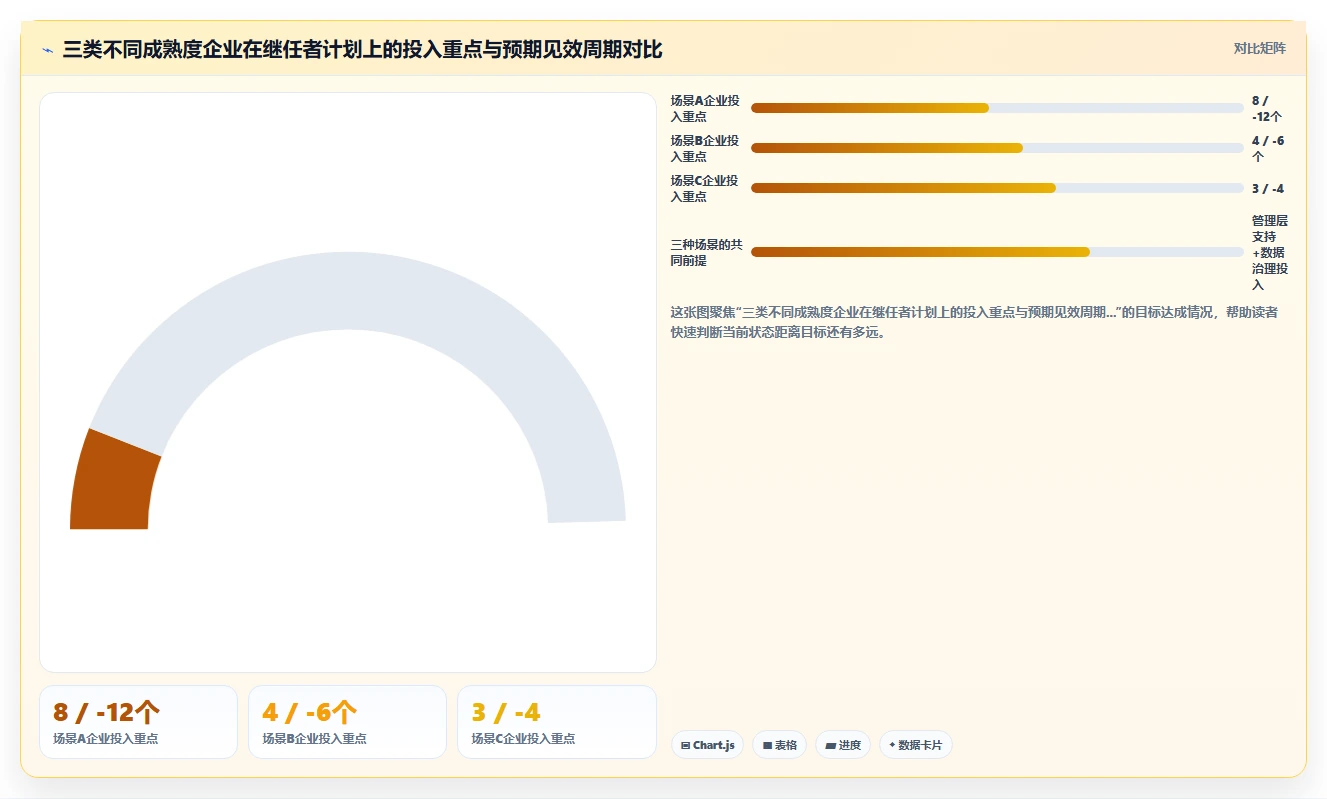Viewport: 1327px width, 799px height.
Task: Open the 4 / -6个 data card
Action: tap(347, 722)
